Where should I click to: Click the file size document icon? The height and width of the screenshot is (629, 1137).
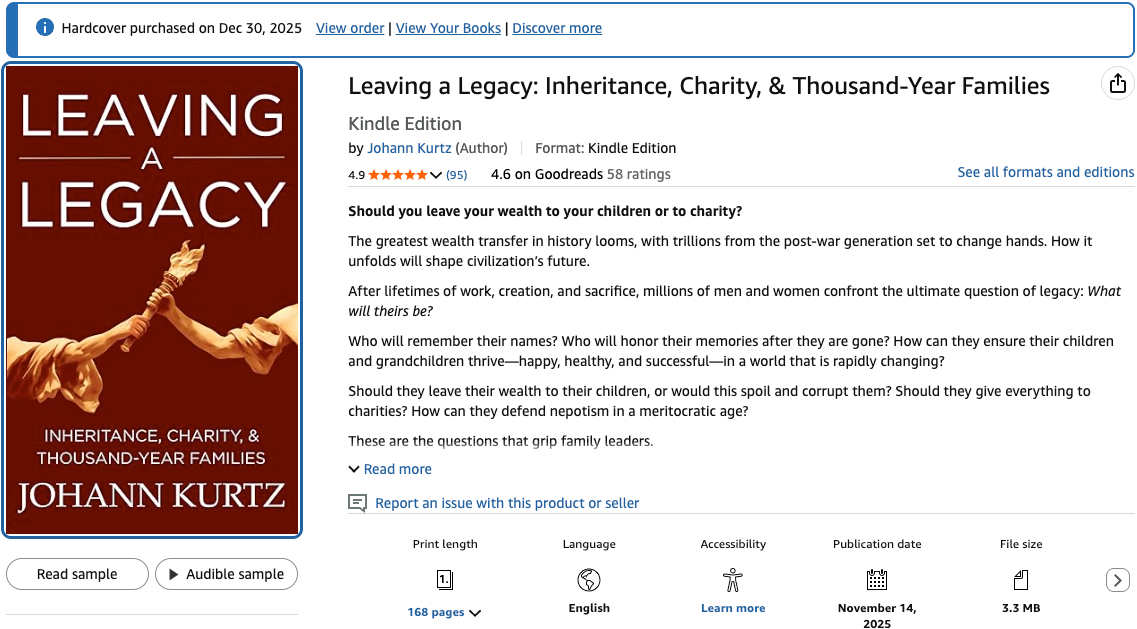1021,579
